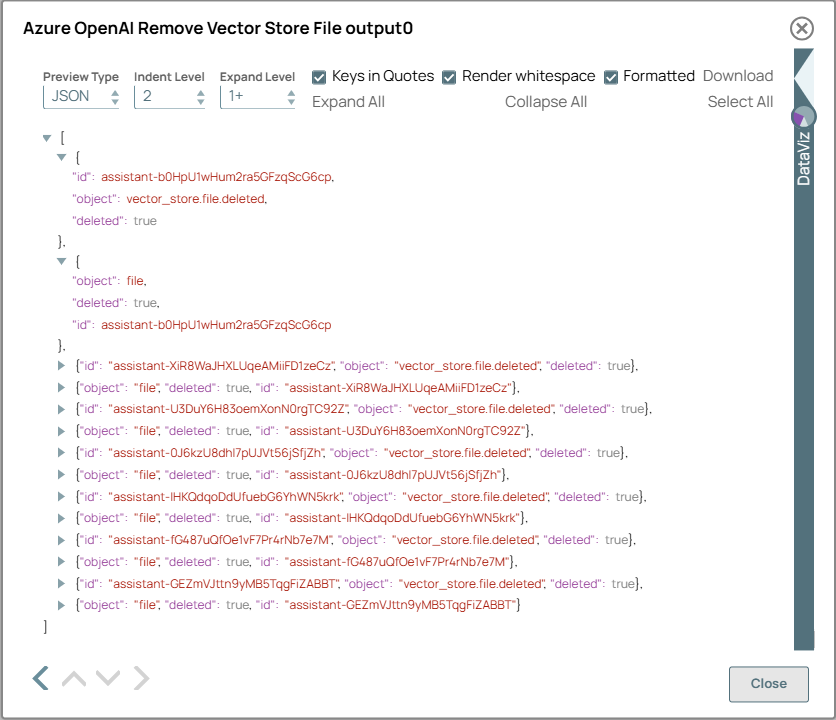836x720 pixels.
Task: Click Collapse All to fold all records
Action: [546, 101]
